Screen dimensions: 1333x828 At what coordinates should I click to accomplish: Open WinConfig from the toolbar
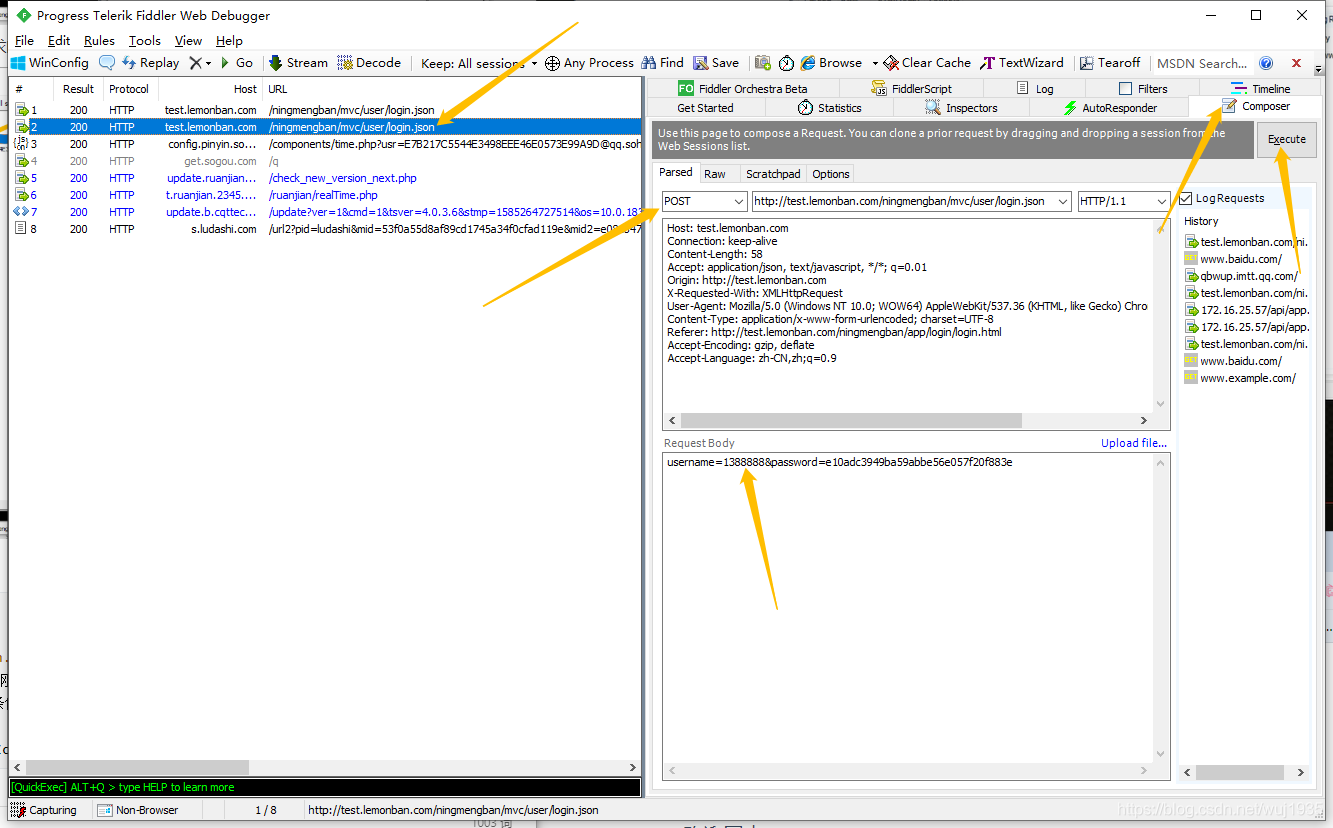(x=49, y=62)
